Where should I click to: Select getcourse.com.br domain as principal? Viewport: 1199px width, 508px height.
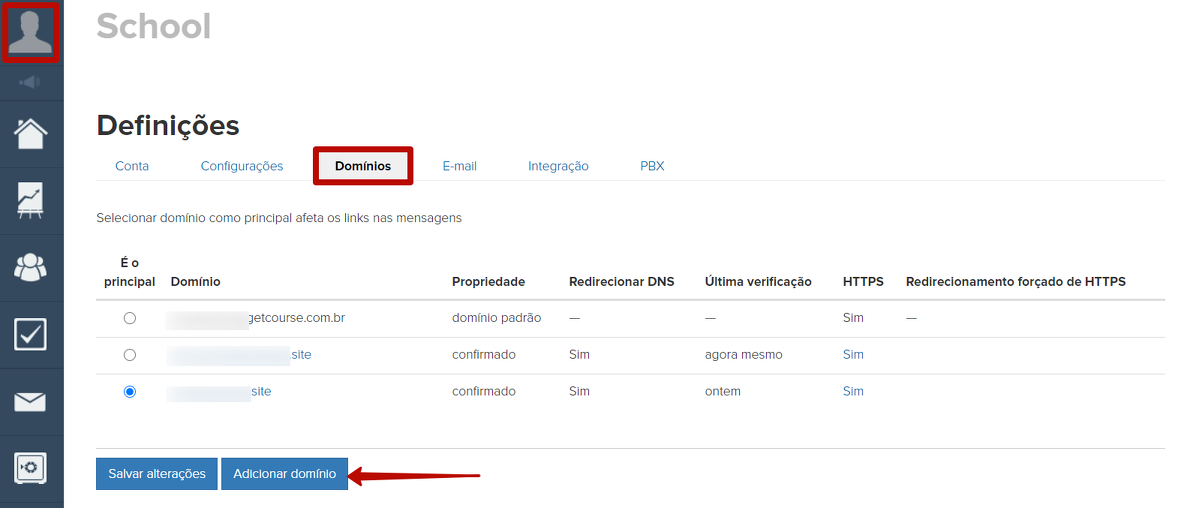pyautogui.click(x=129, y=318)
